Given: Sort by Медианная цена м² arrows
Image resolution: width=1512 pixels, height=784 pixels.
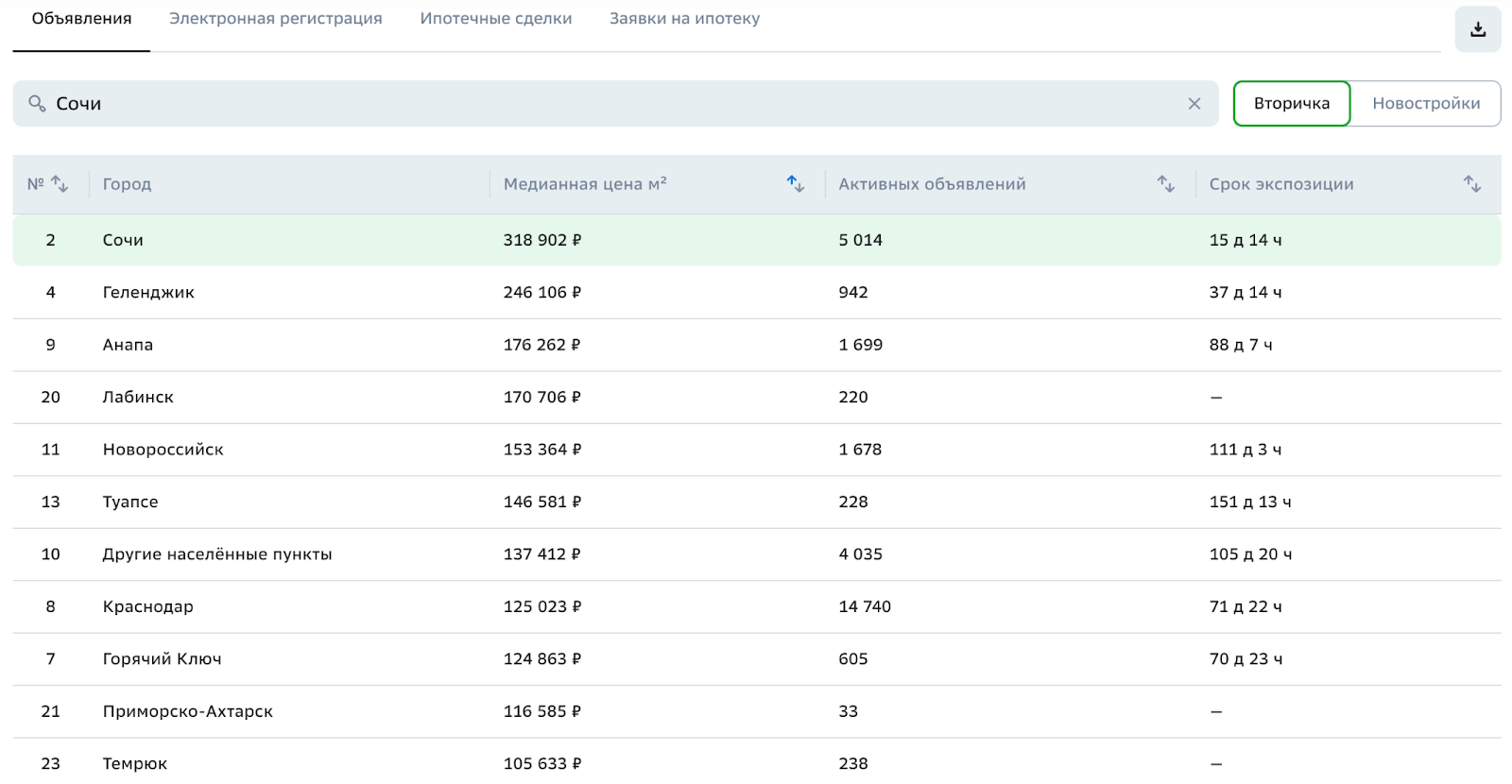Looking at the screenshot, I should tap(796, 184).
